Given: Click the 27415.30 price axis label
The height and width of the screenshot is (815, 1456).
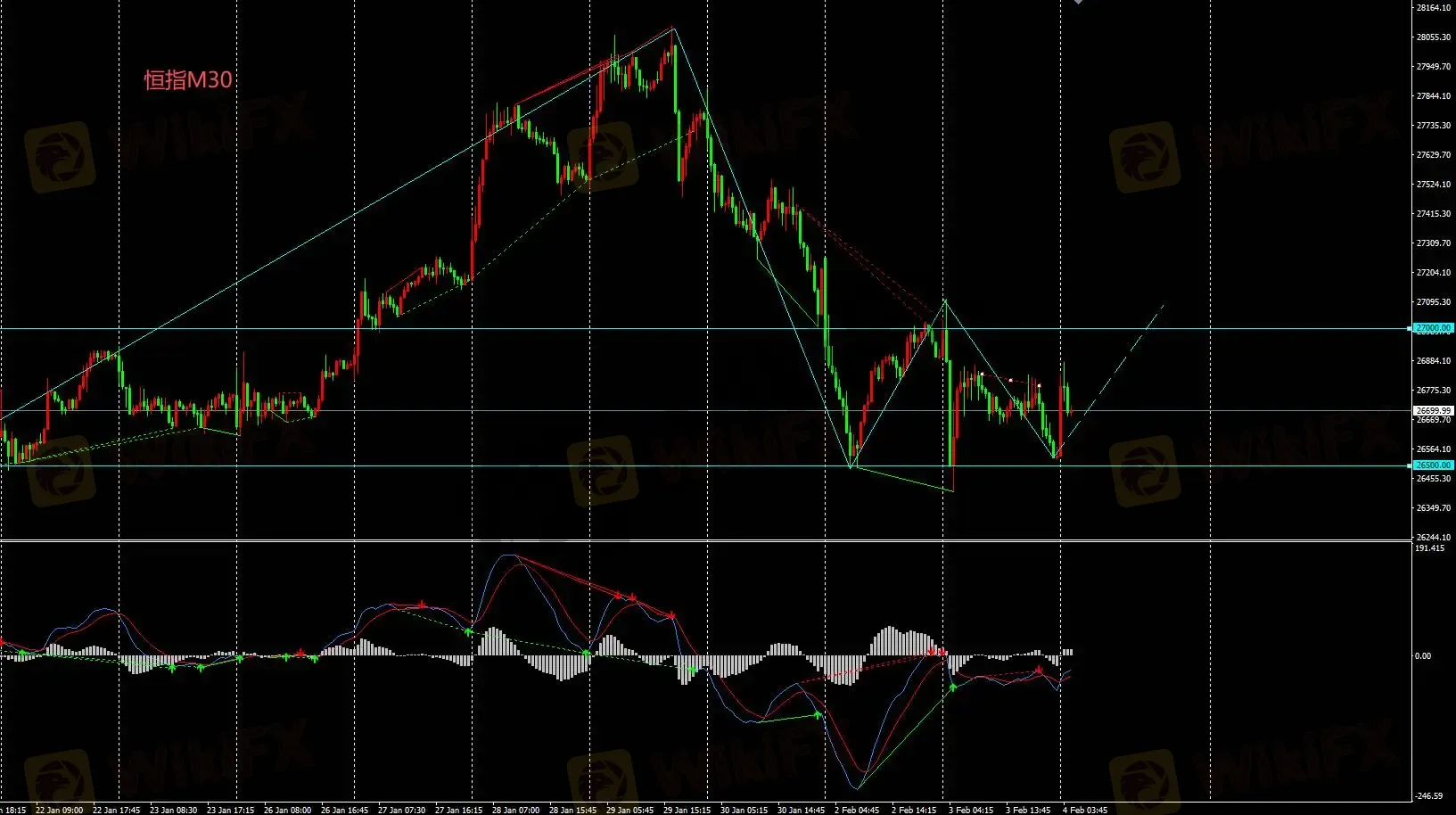Looking at the screenshot, I should pos(1434,214).
